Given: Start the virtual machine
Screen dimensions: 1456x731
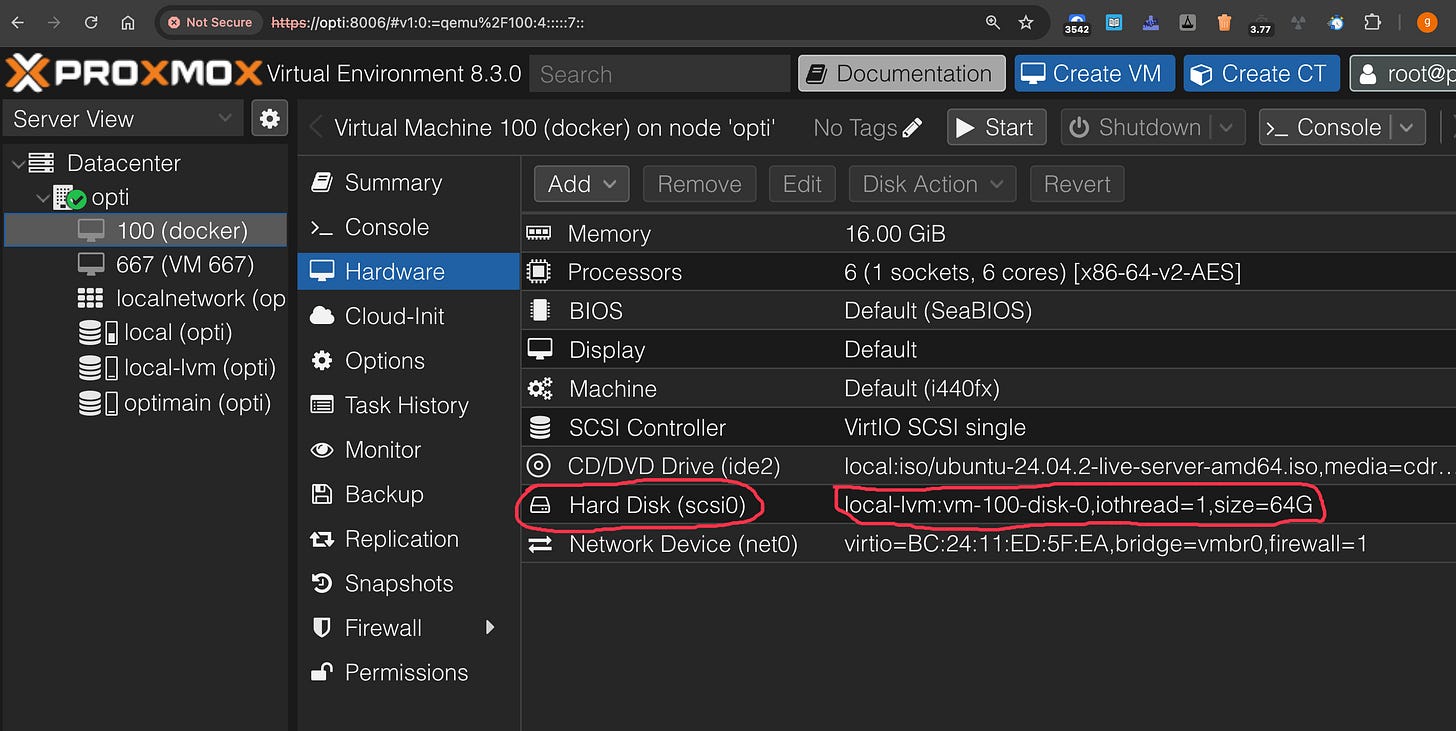Looking at the screenshot, I should (996, 128).
